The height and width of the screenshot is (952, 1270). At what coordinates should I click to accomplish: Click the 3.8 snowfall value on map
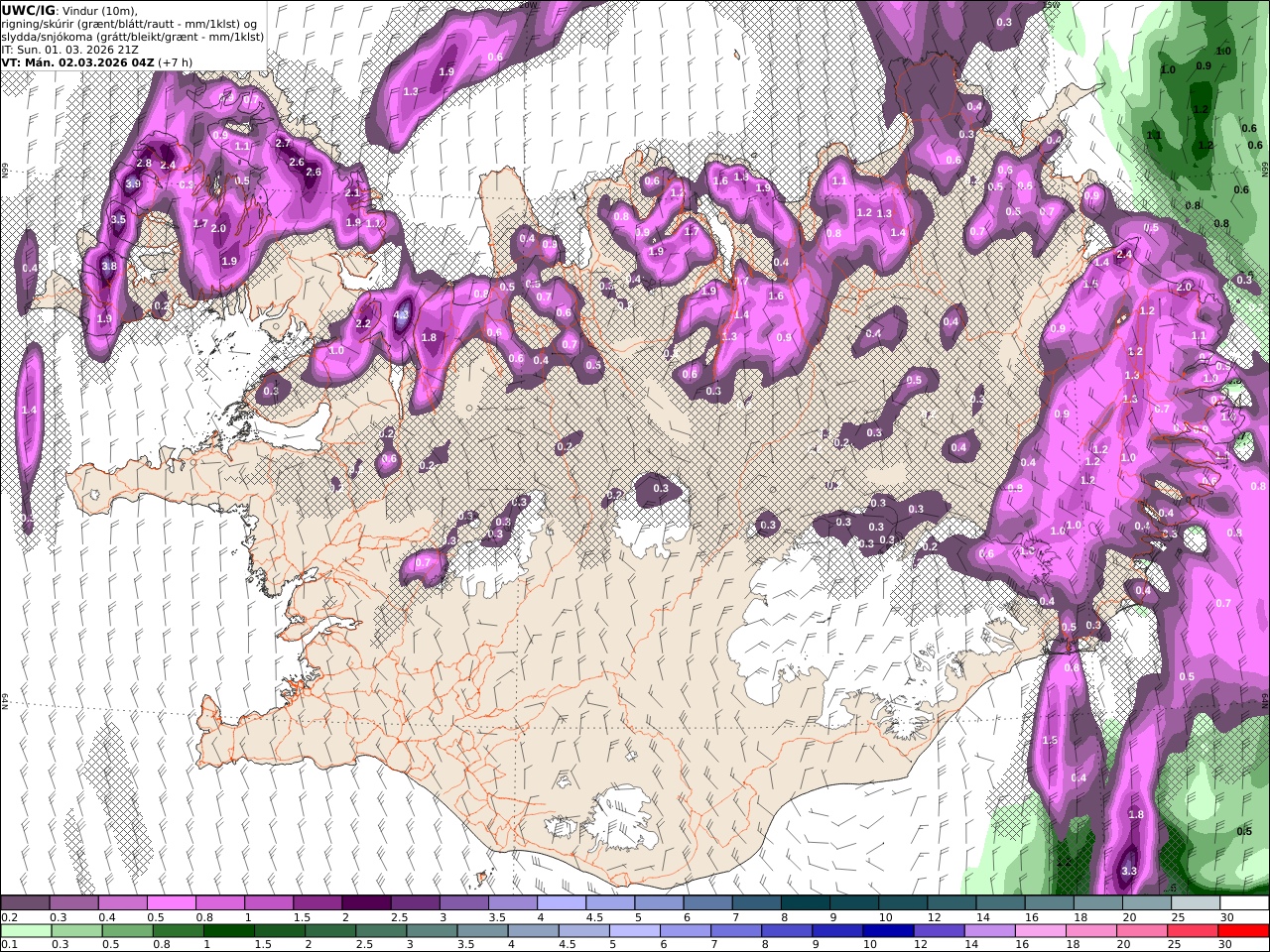pos(109,266)
